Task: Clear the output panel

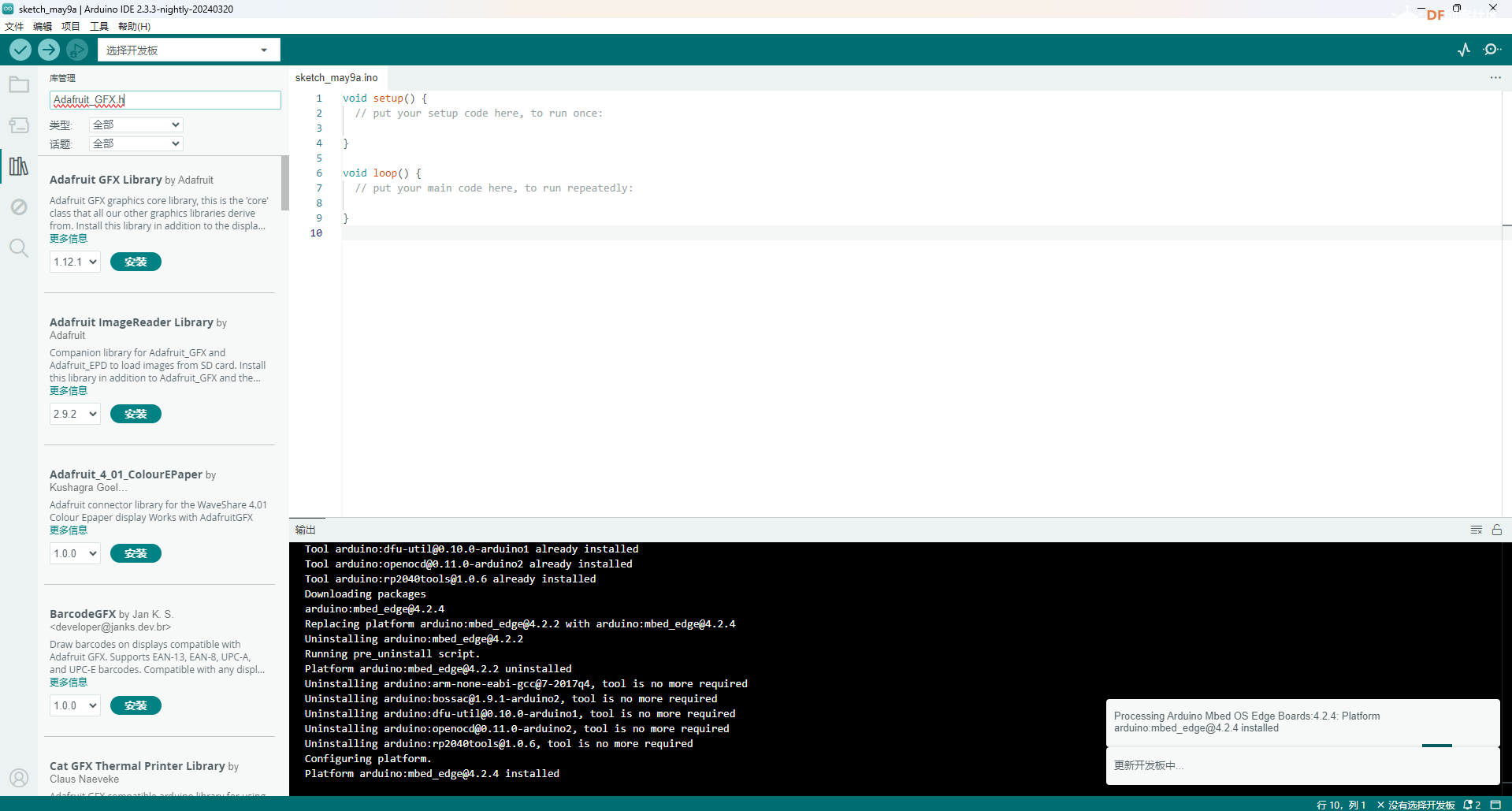Action: 1477,530
